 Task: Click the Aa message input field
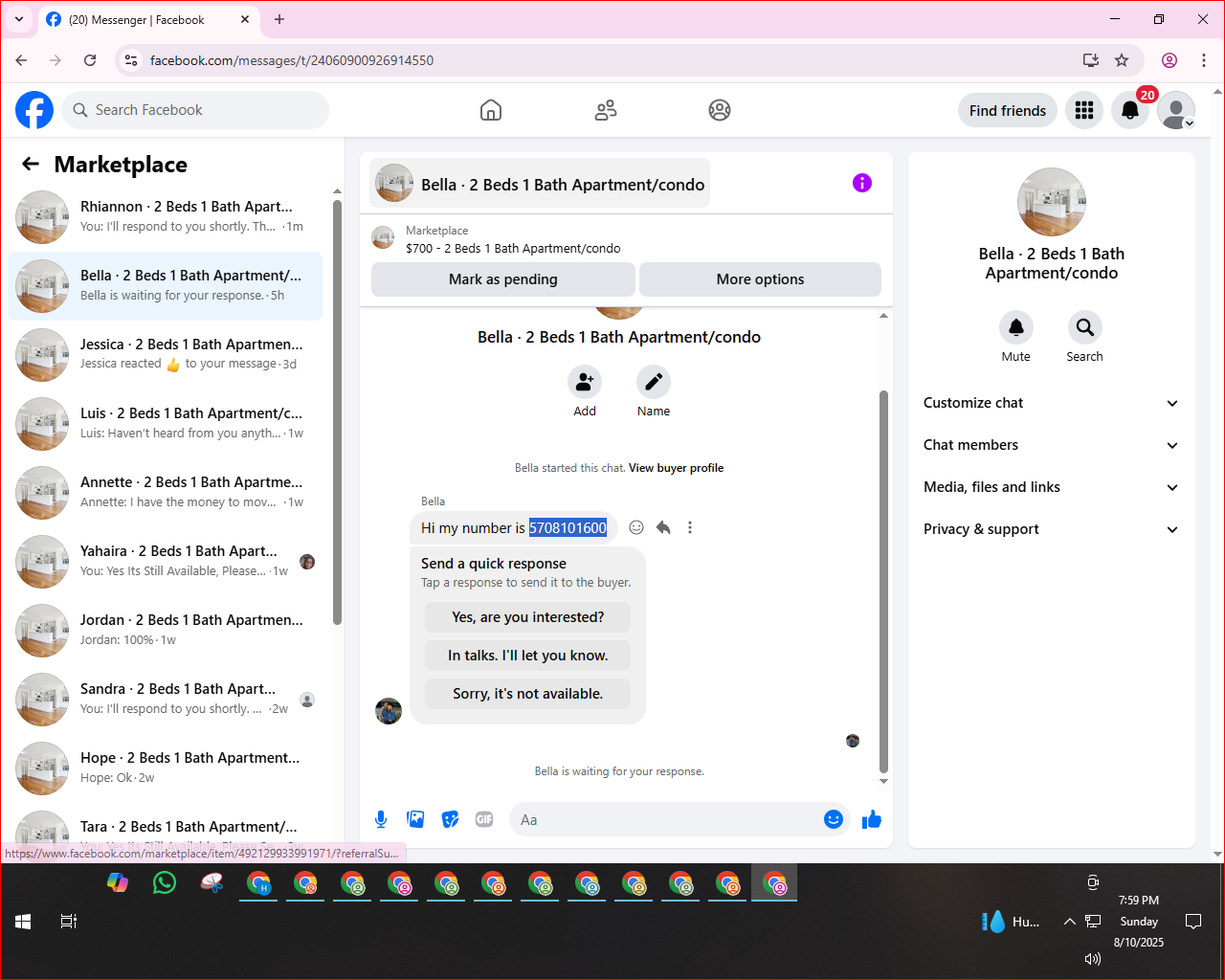click(x=665, y=819)
